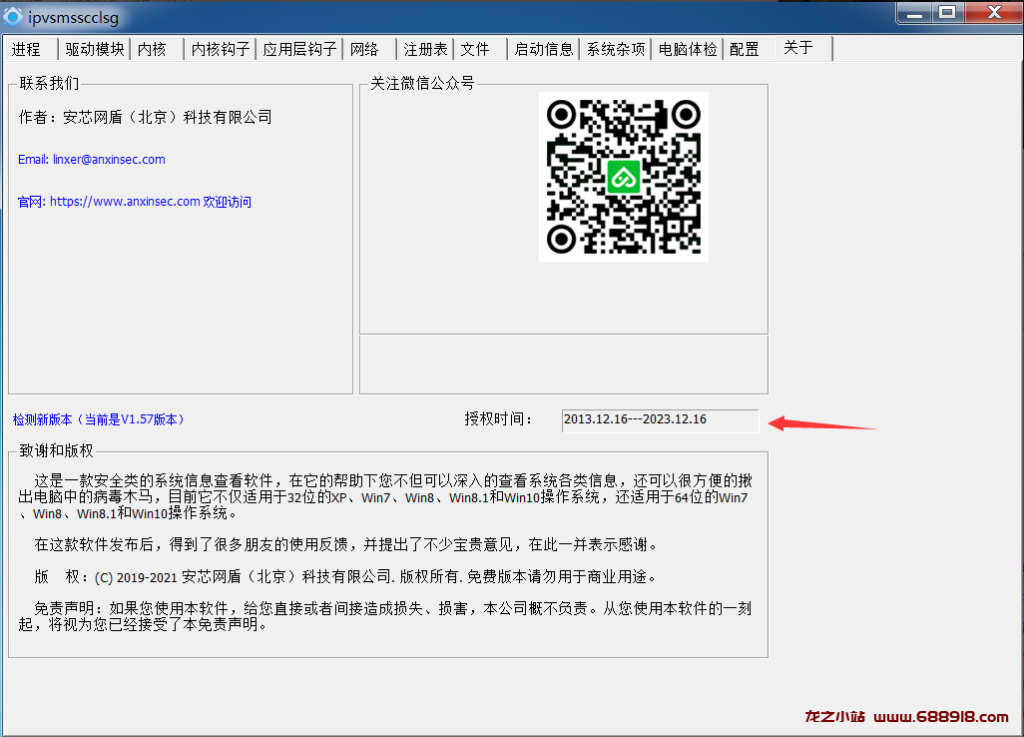Image resolution: width=1024 pixels, height=737 pixels.
Task: Click the green logo inside the QR code
Action: 624,176
